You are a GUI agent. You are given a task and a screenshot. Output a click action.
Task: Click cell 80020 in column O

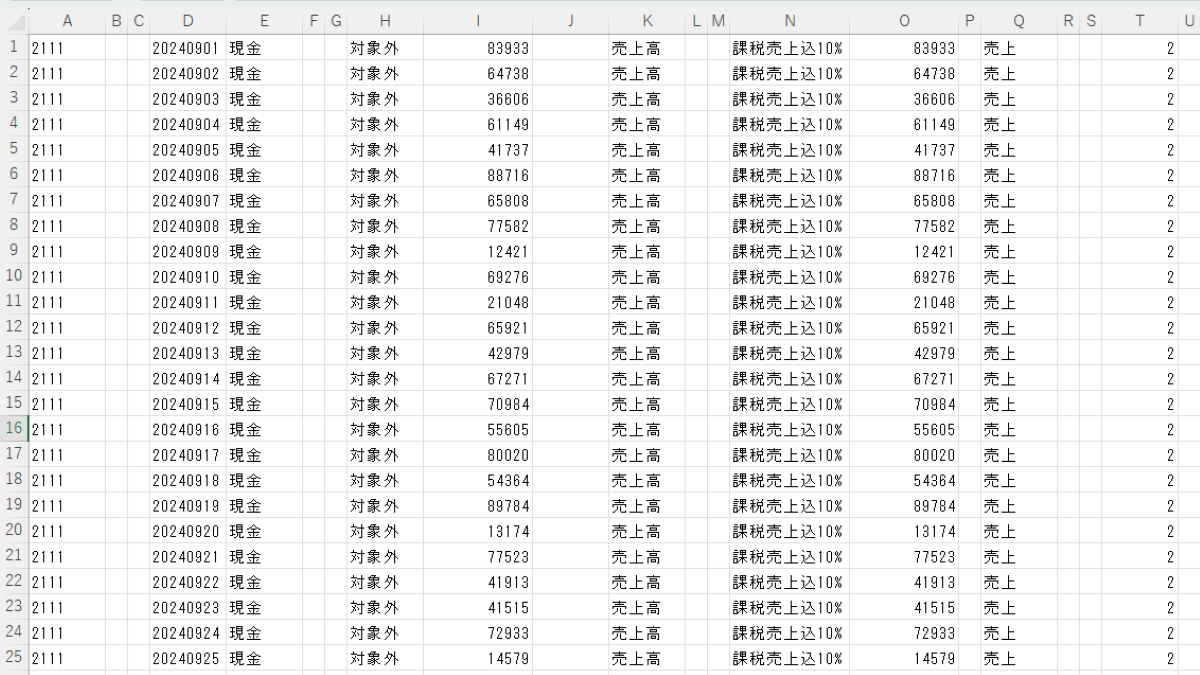tap(904, 455)
